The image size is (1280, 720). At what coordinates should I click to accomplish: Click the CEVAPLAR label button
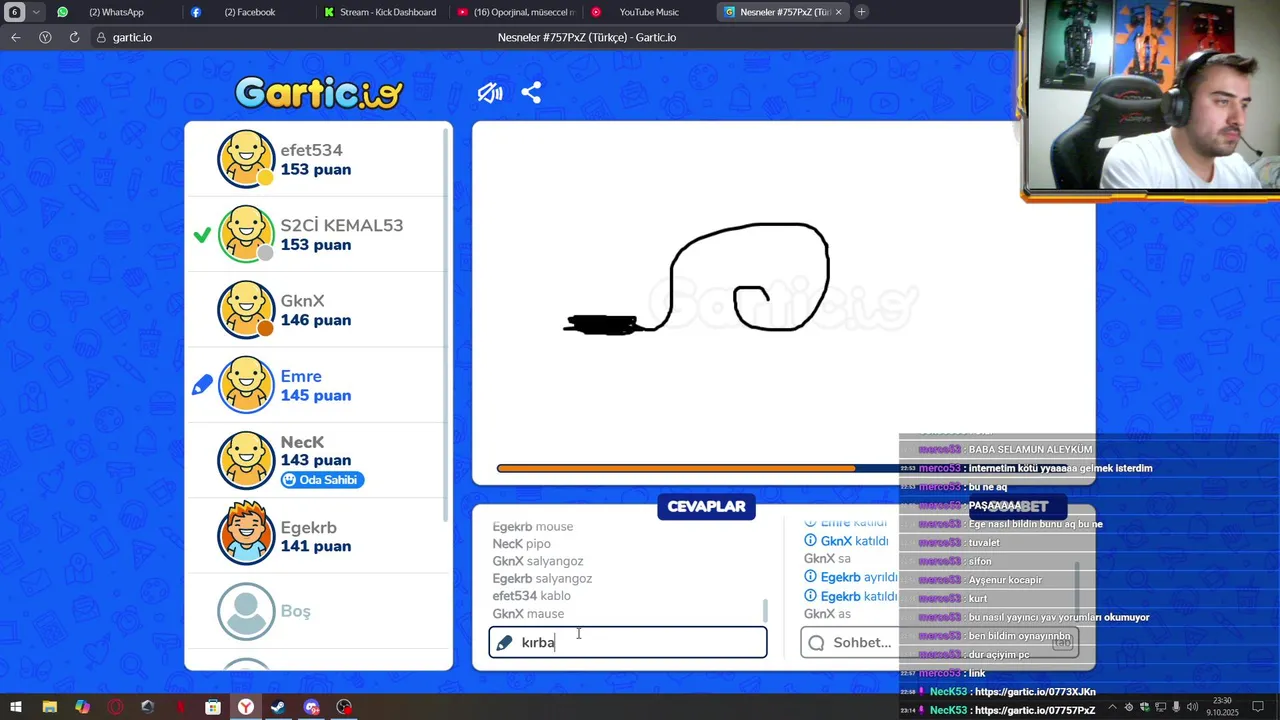point(706,506)
